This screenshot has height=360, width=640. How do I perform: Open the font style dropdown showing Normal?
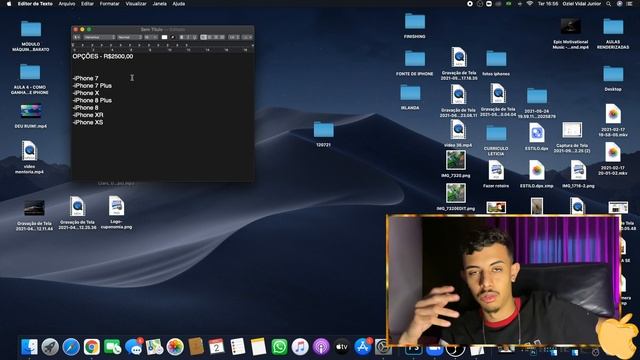point(129,37)
